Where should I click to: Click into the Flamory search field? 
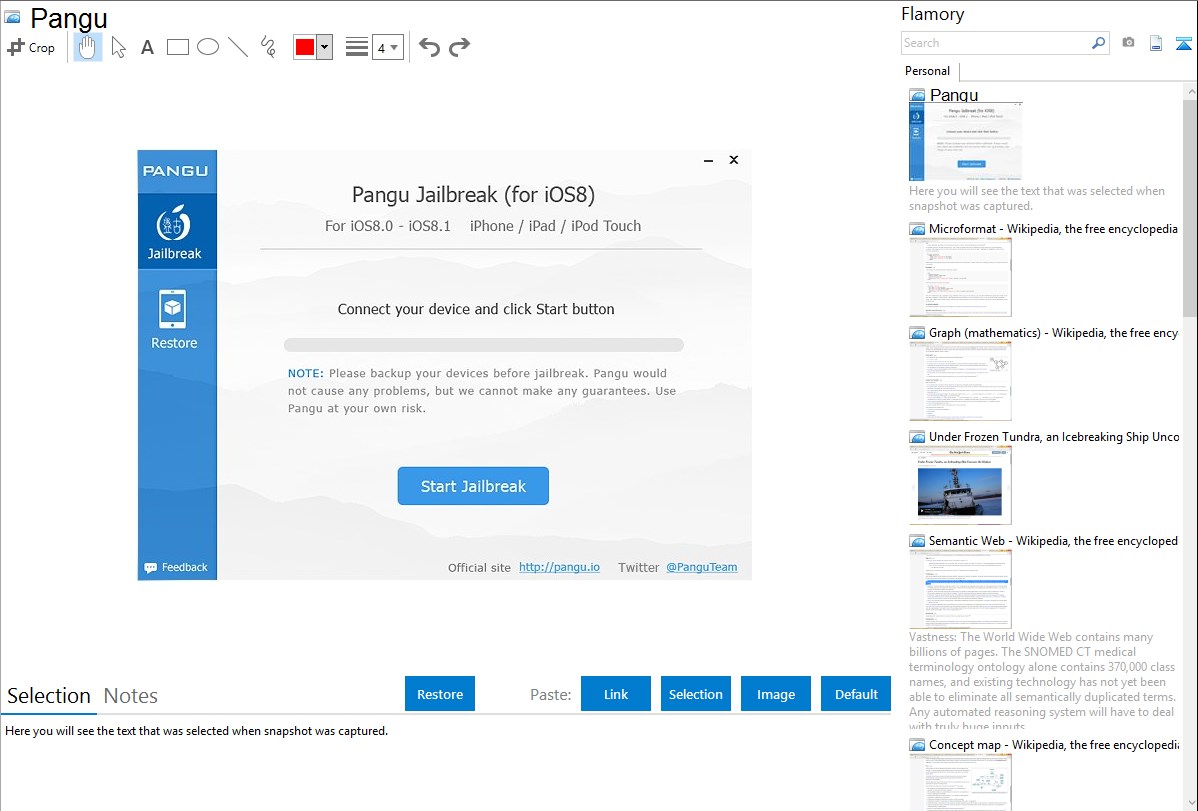click(995, 43)
